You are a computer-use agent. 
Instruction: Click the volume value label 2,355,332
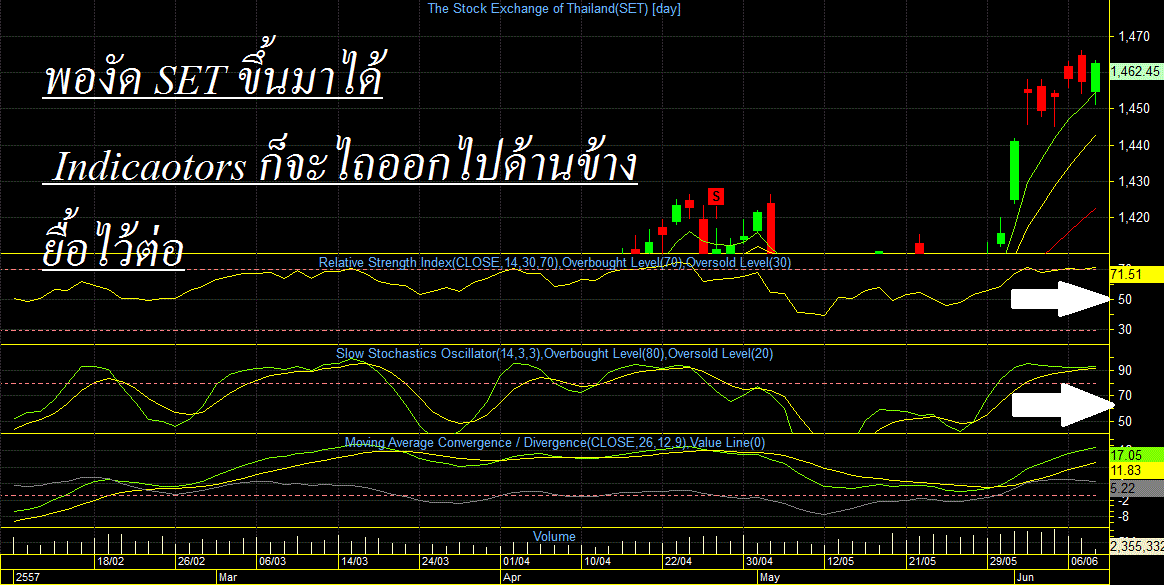1137,546
